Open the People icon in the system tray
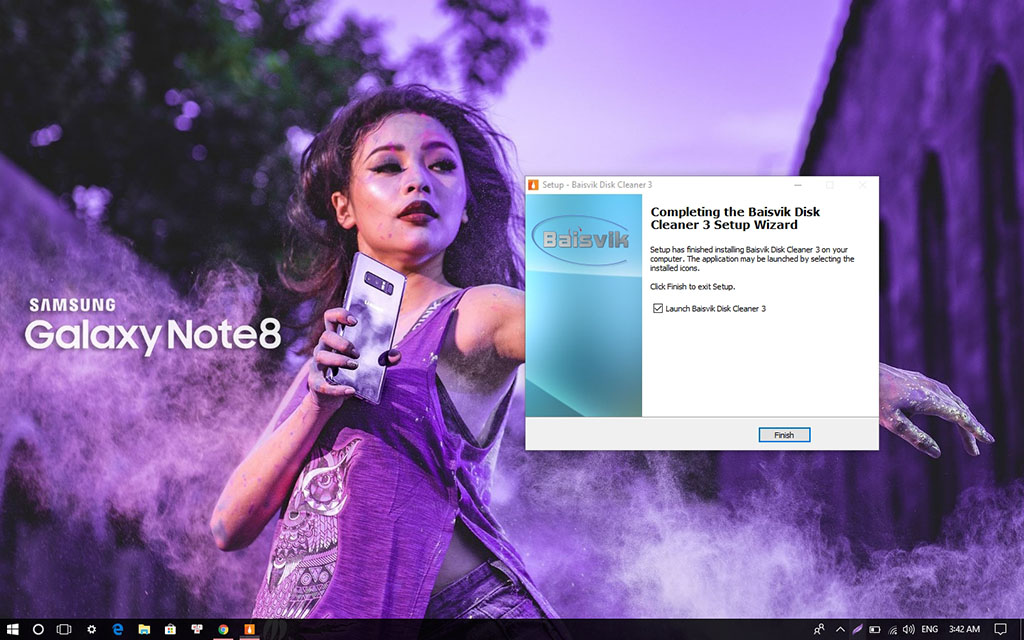 [819, 630]
